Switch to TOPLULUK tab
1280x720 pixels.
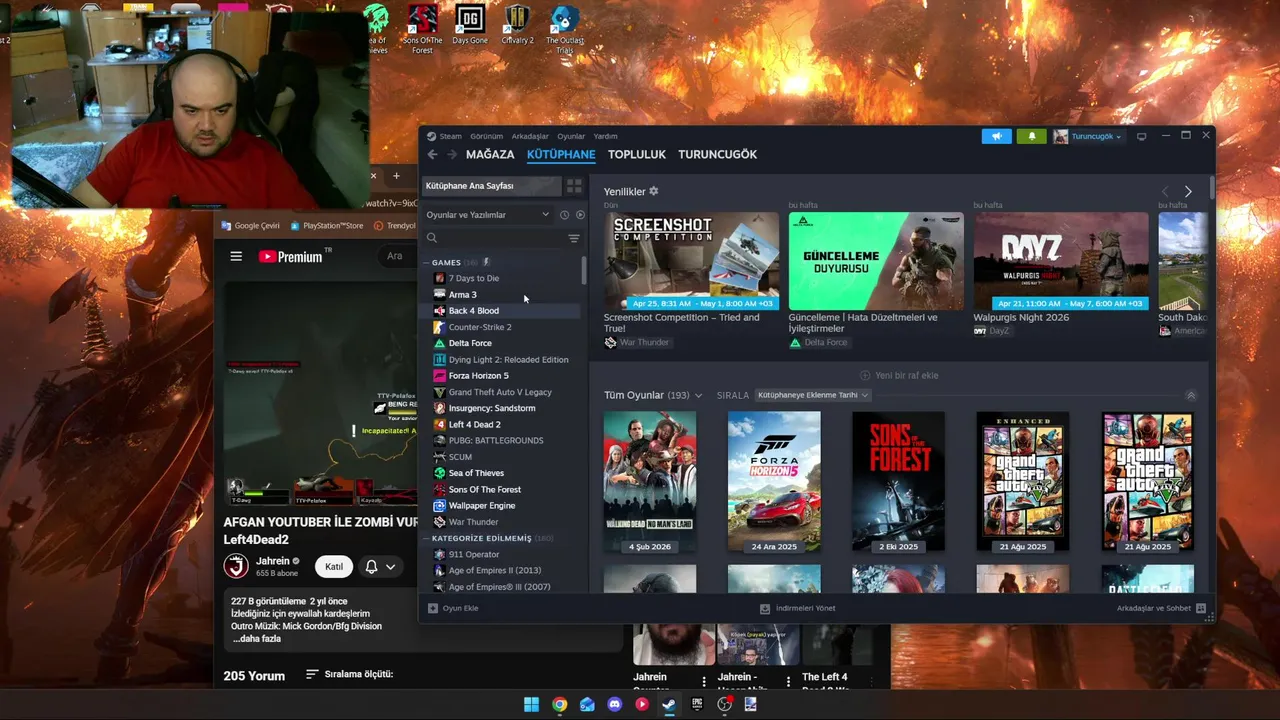pyautogui.click(x=637, y=155)
